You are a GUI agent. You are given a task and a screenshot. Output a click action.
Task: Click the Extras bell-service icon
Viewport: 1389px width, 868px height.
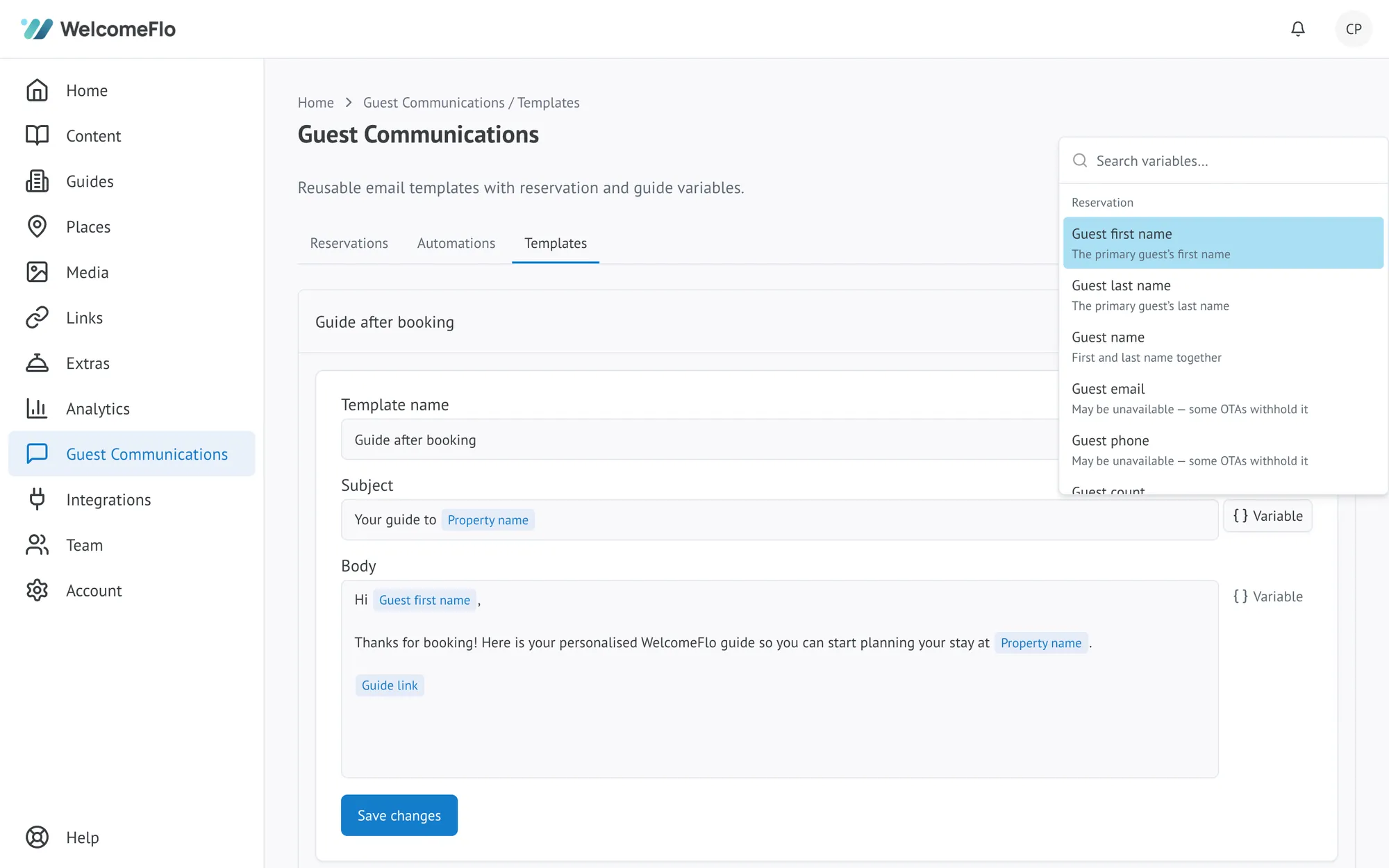pyautogui.click(x=37, y=363)
